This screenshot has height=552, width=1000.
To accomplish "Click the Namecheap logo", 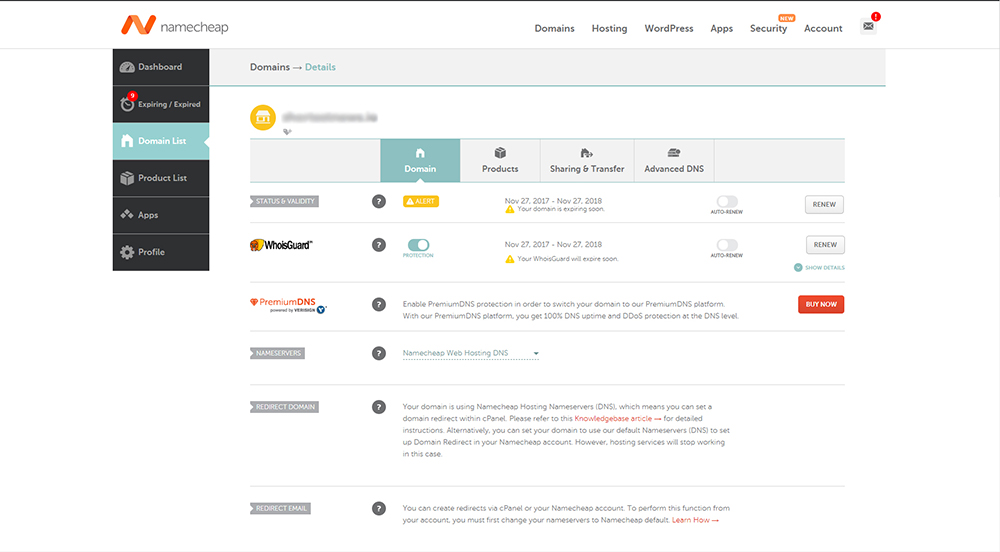I will (x=174, y=25).
